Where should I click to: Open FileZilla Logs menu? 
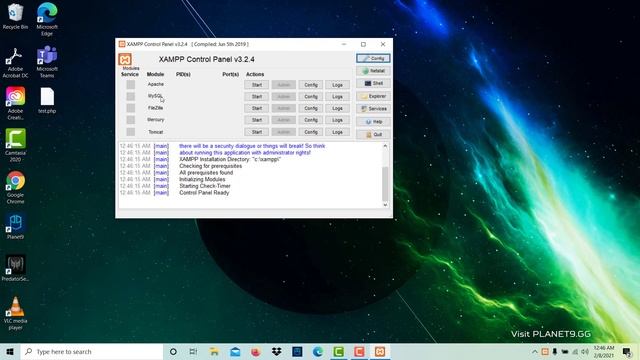tap(338, 109)
